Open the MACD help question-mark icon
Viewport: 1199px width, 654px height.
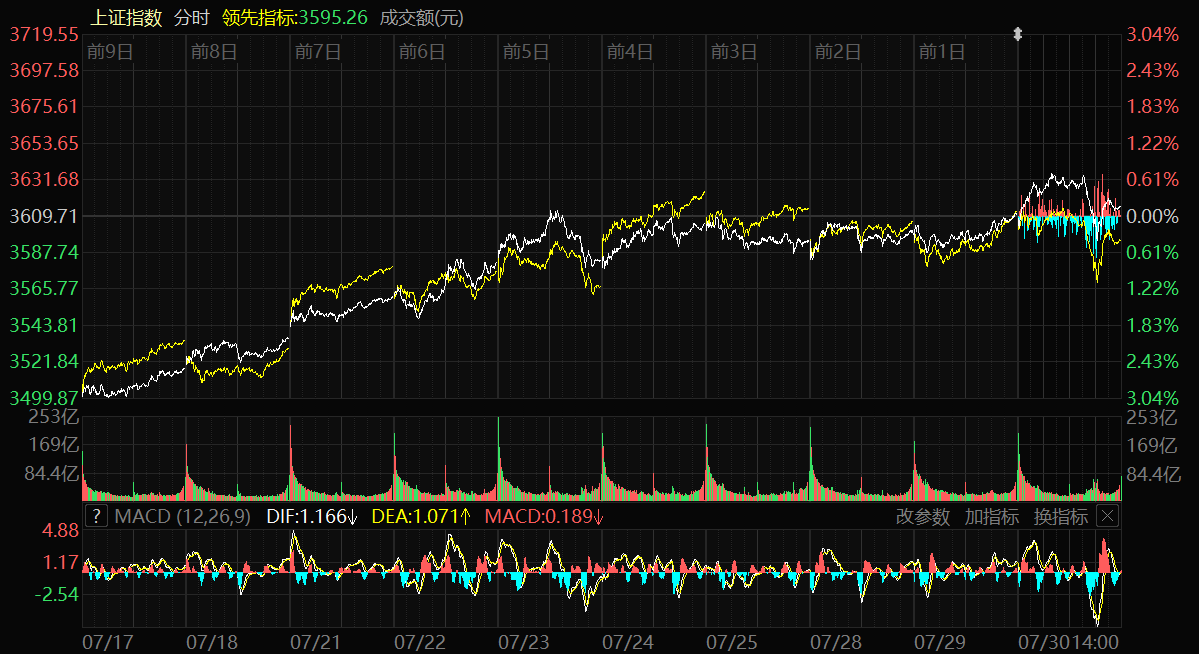pos(96,516)
